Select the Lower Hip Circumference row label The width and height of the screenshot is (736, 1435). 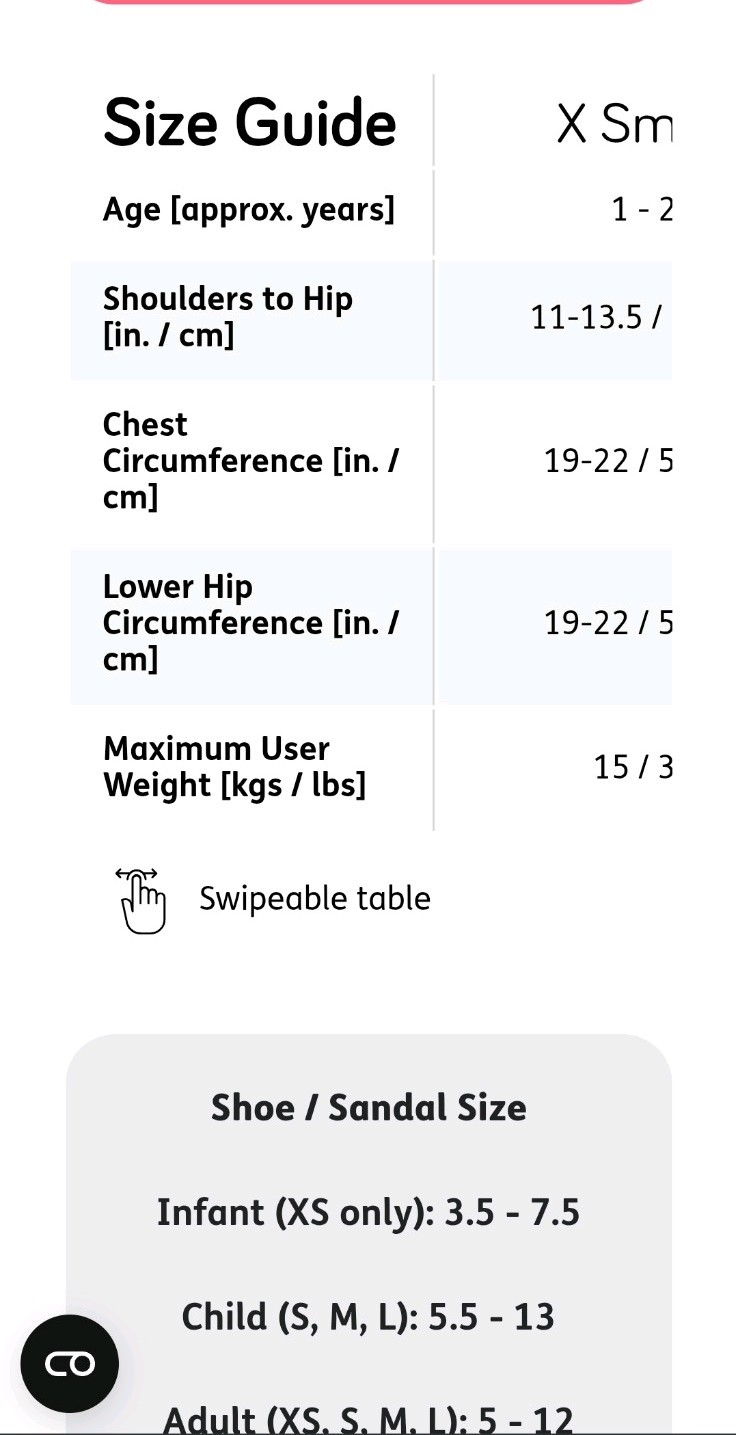click(251, 622)
